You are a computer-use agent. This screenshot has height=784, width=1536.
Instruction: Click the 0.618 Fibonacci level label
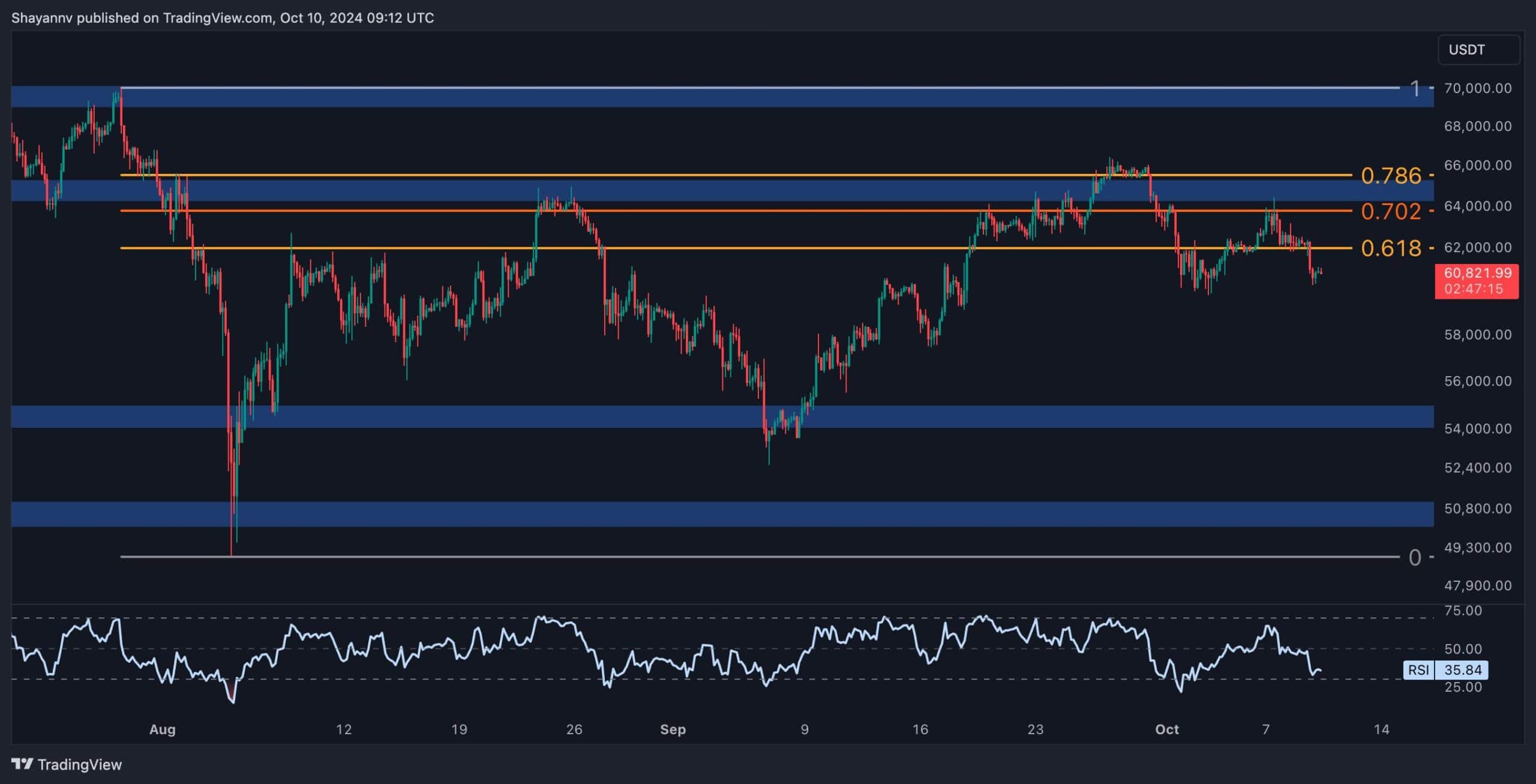click(1391, 248)
